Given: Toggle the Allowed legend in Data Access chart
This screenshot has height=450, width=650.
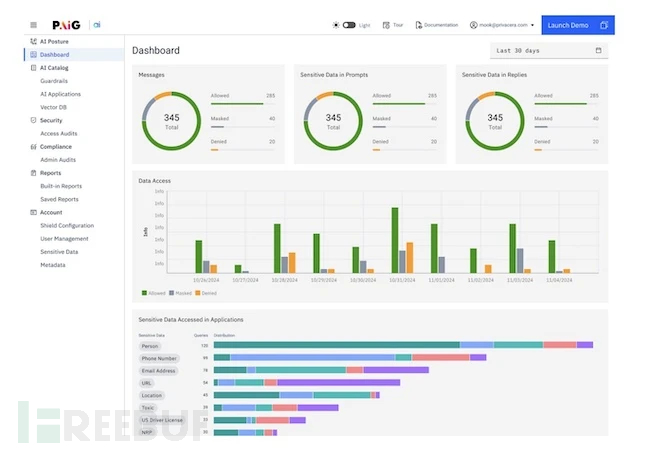Looking at the screenshot, I should (x=153, y=293).
